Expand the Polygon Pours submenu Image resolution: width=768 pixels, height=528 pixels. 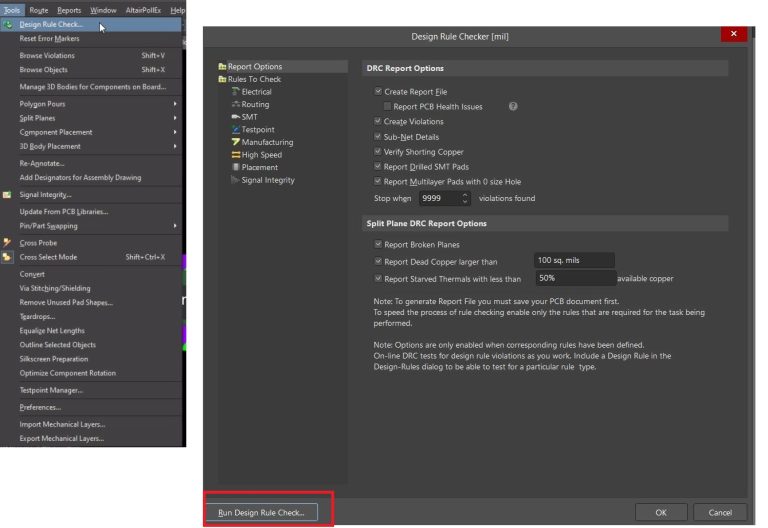tap(175, 103)
